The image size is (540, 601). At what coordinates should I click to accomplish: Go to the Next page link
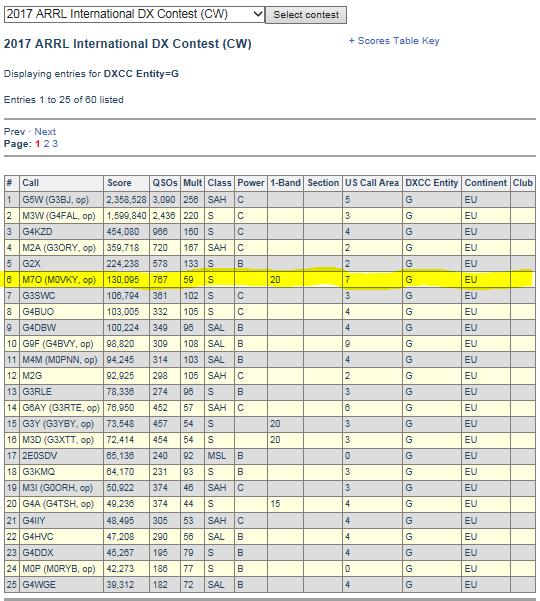(45, 131)
